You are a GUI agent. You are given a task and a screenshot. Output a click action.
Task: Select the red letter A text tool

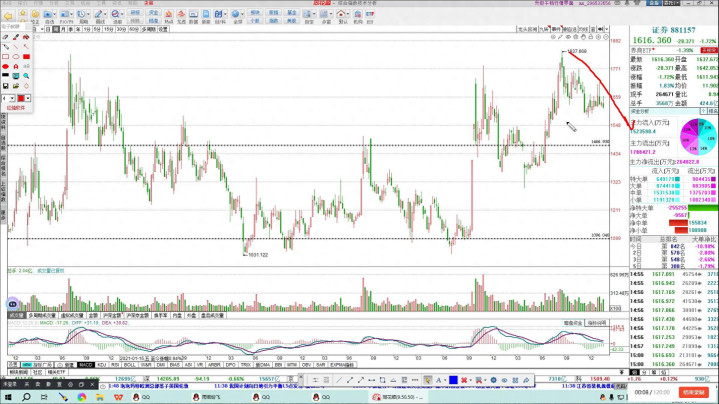pyautogui.click(x=16, y=66)
